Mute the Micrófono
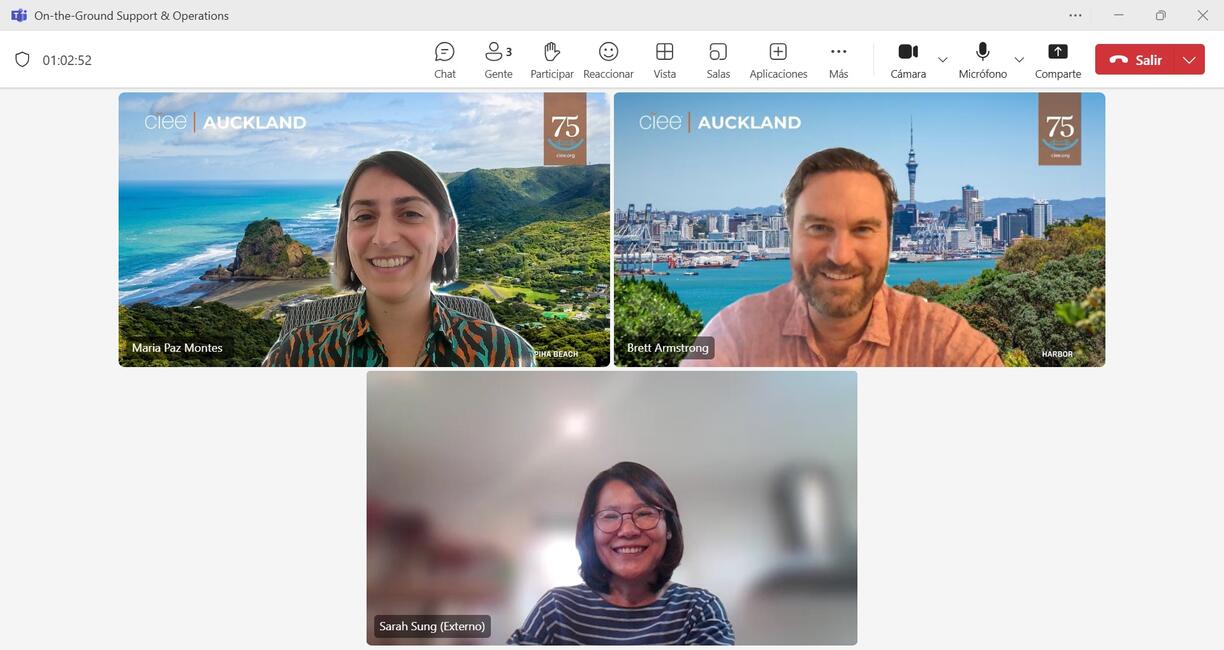1224x650 pixels. (x=982, y=60)
